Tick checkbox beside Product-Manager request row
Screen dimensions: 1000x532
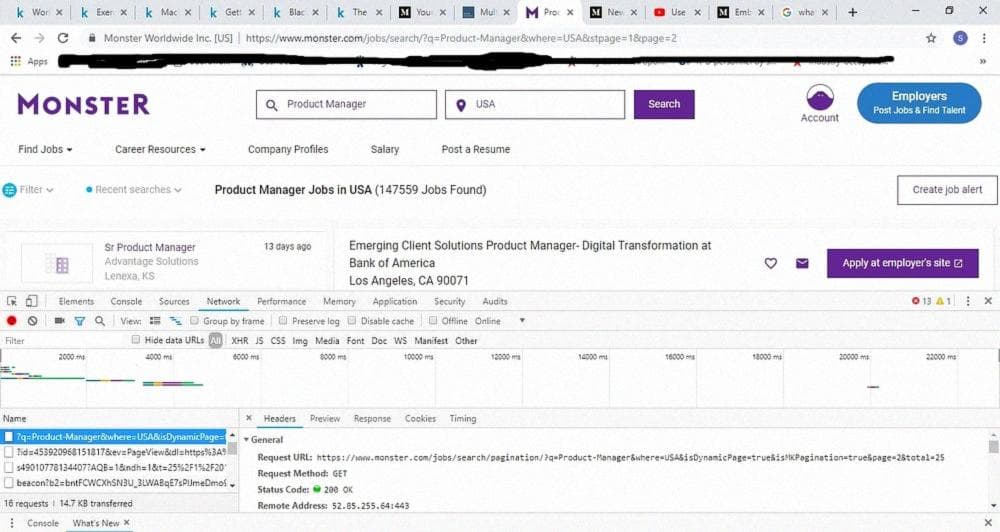[x=9, y=437]
